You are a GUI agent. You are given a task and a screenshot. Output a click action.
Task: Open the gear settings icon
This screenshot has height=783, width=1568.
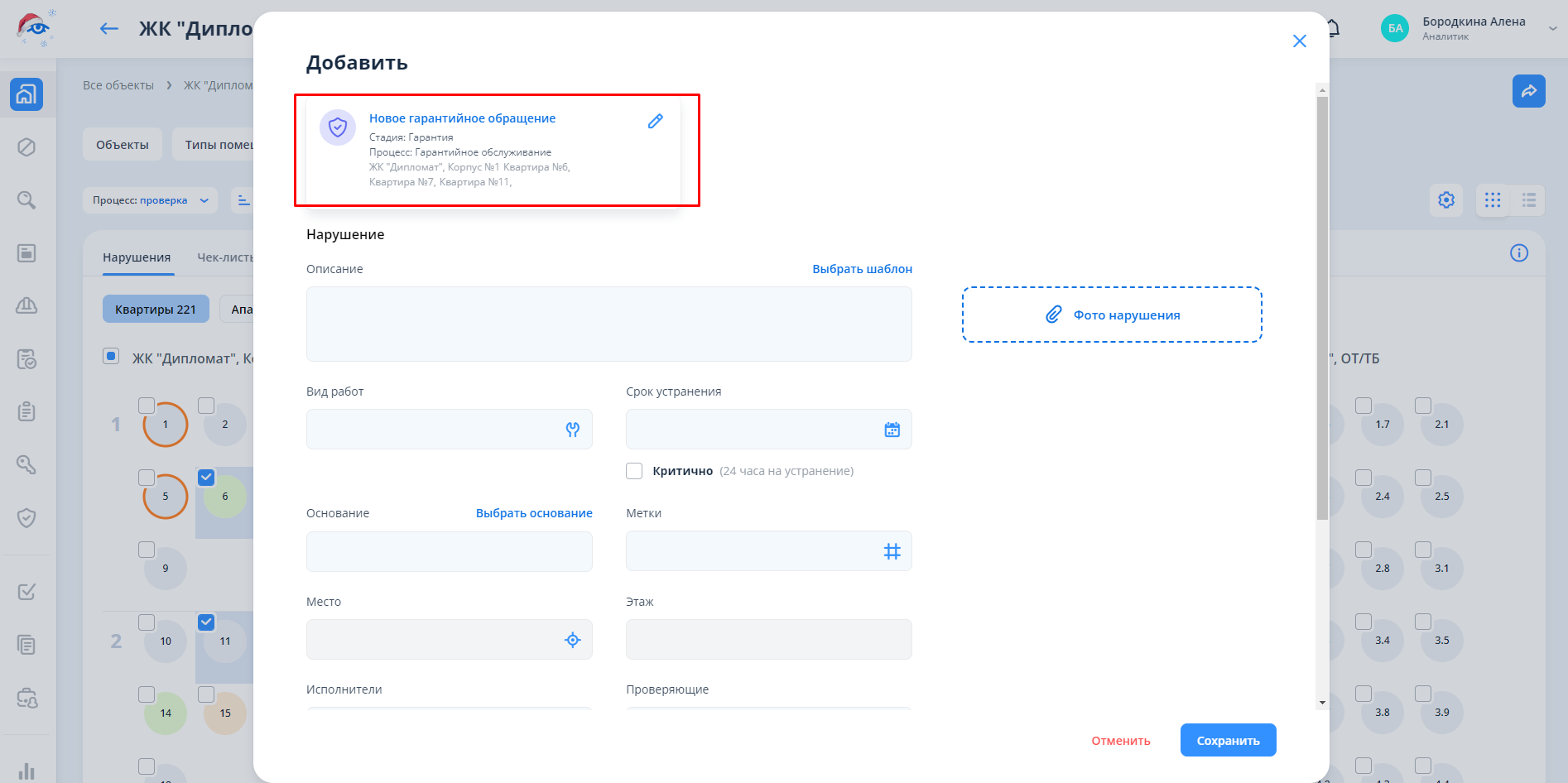click(1445, 200)
